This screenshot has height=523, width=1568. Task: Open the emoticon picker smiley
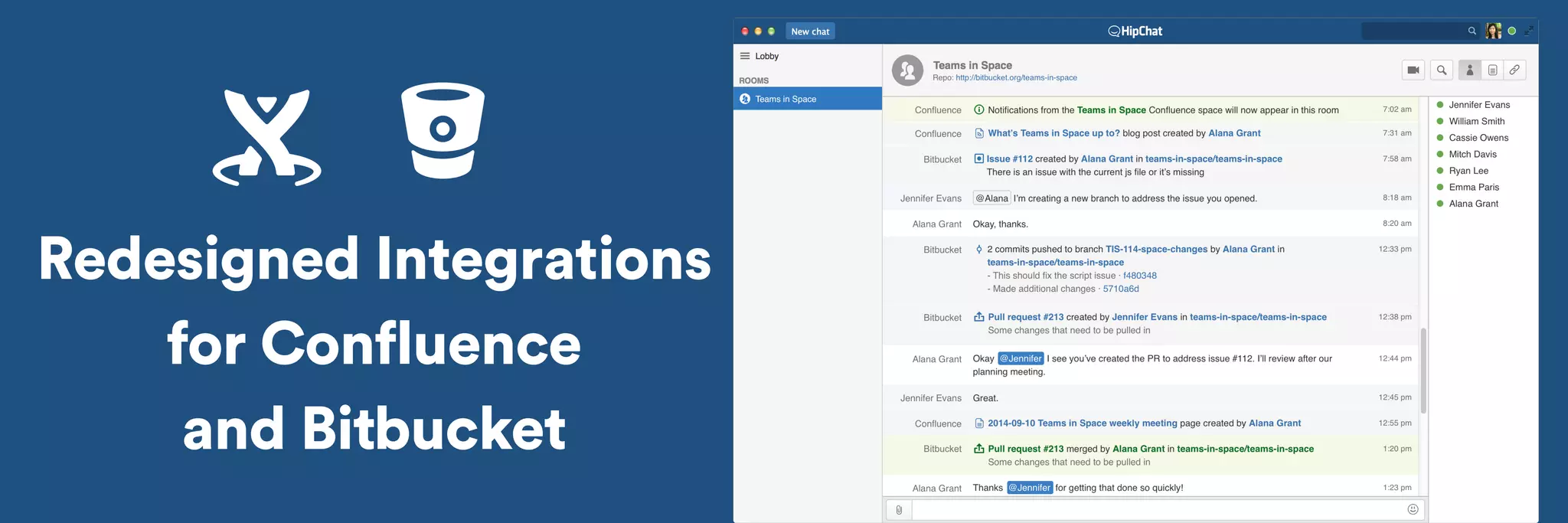[1413, 509]
